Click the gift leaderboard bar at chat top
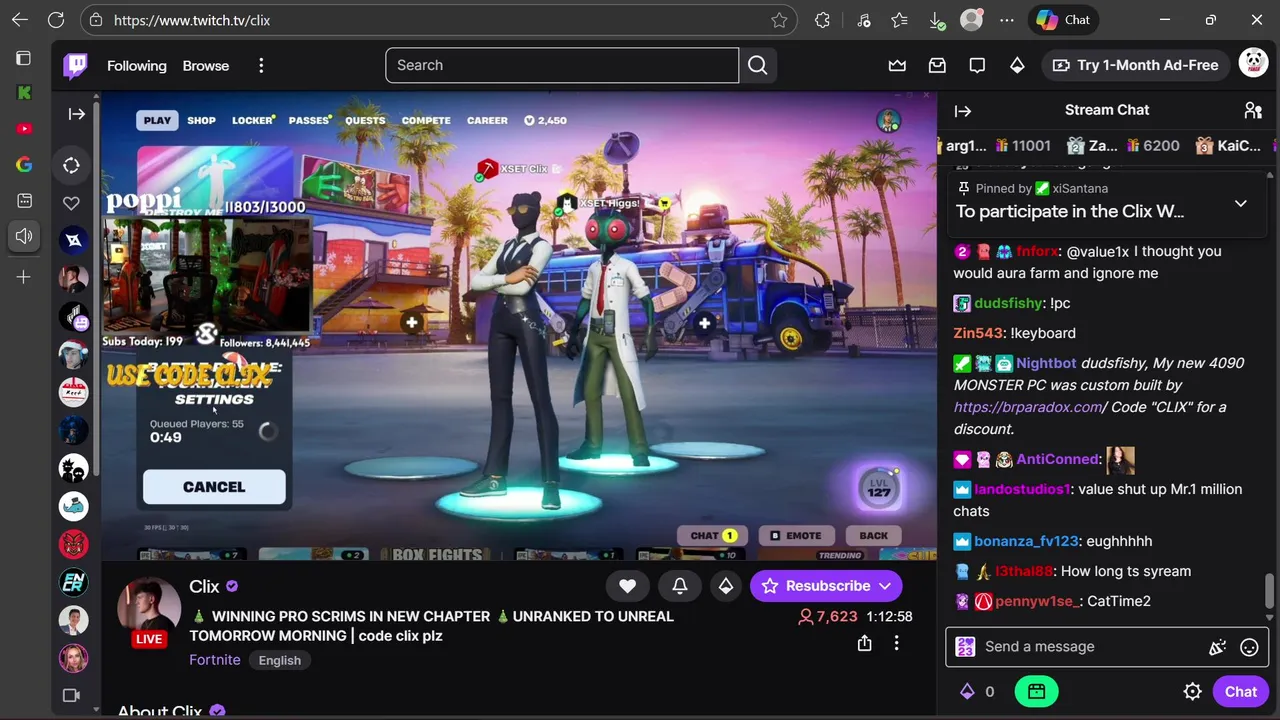The height and width of the screenshot is (720, 1280). (1108, 146)
